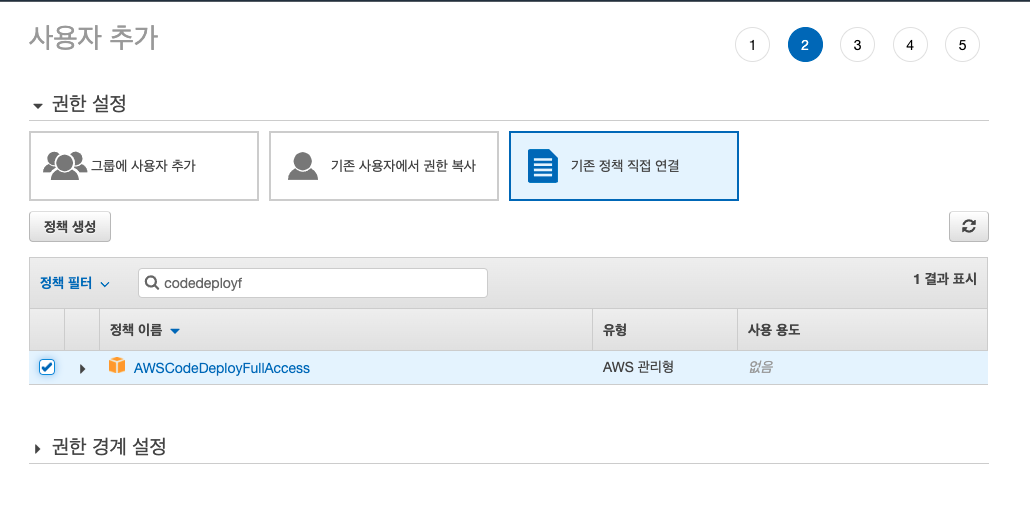Click the refresh policies icon button
Viewport: 1030px width, 518px height.
968,227
